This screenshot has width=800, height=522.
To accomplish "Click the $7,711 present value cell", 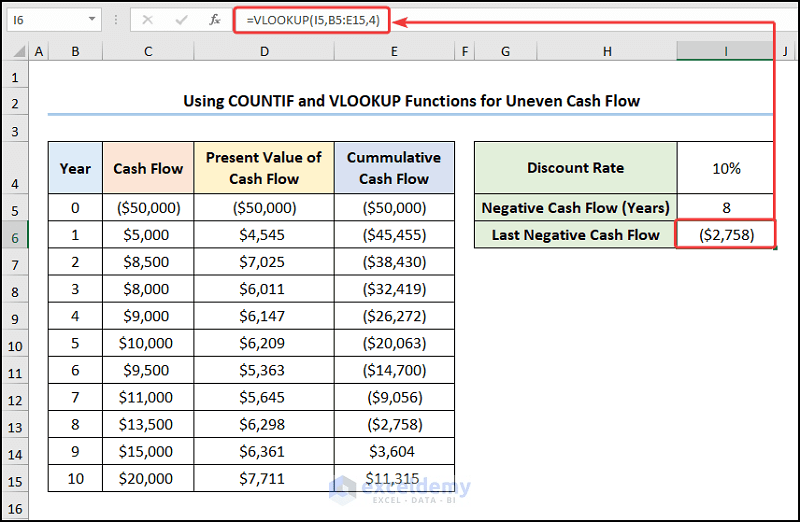I will point(264,478).
